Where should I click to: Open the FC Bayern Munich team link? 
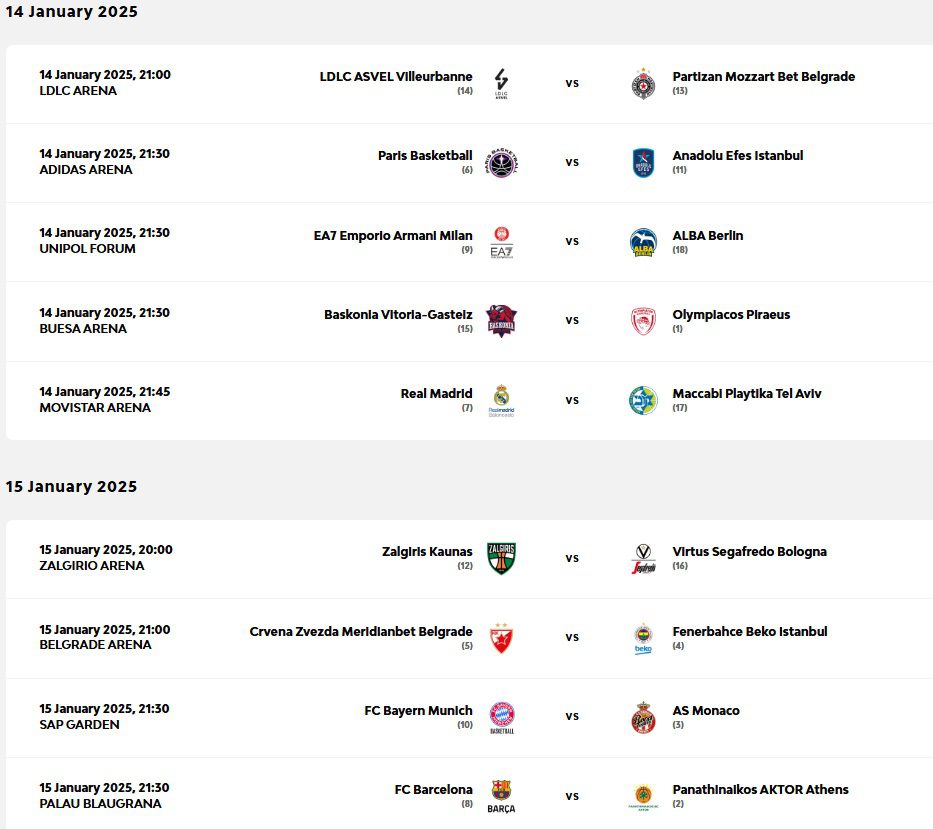[418, 710]
